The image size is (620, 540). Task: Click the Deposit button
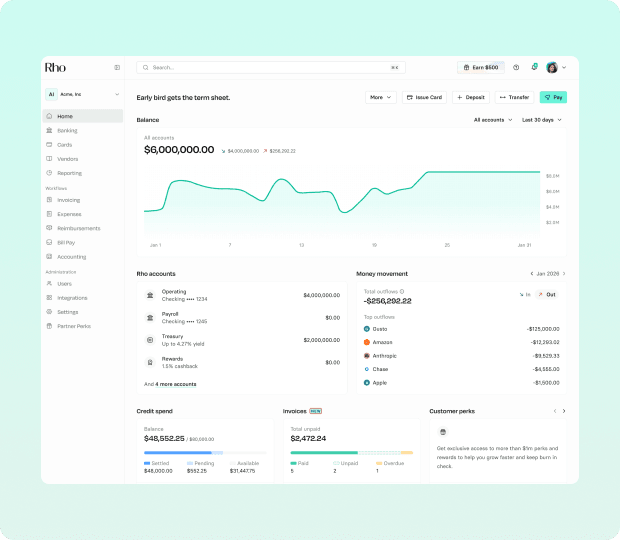[x=471, y=97]
